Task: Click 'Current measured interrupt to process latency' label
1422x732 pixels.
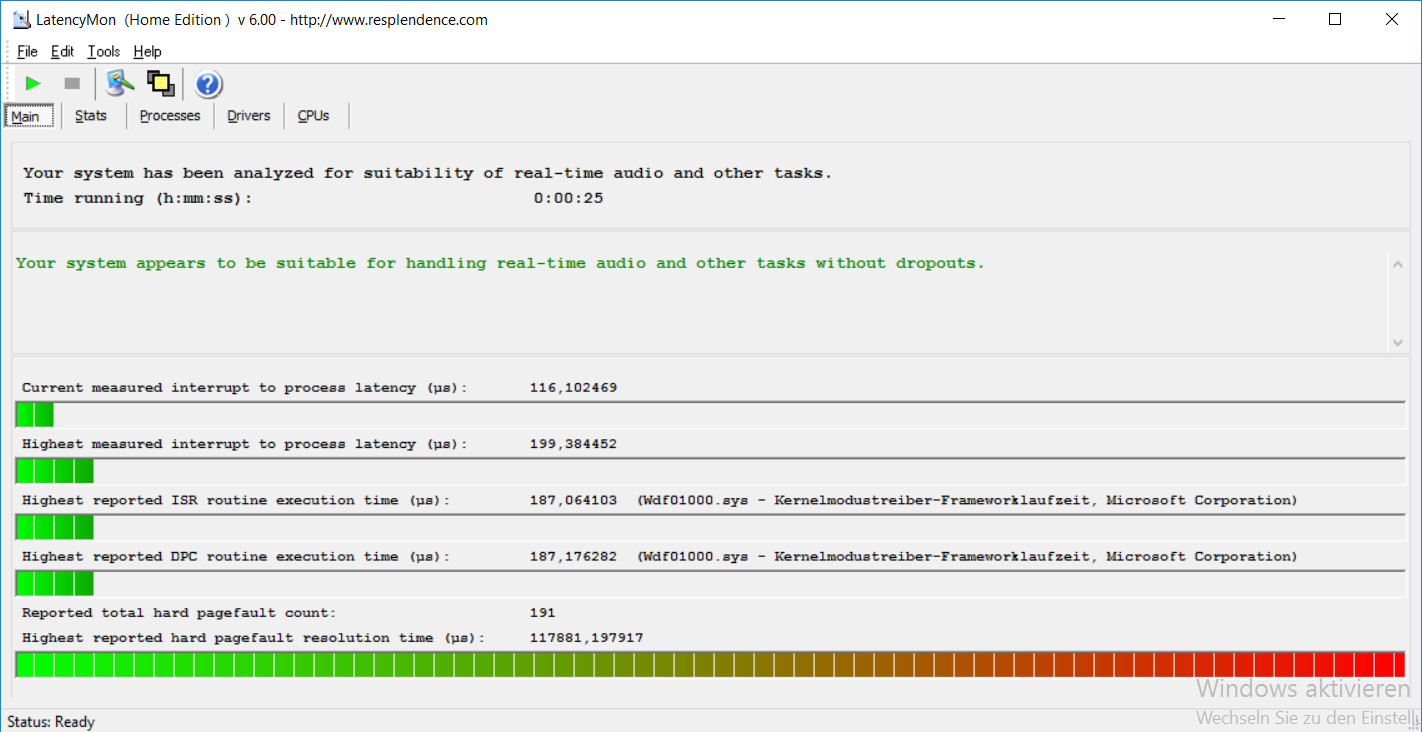Action: tap(245, 388)
